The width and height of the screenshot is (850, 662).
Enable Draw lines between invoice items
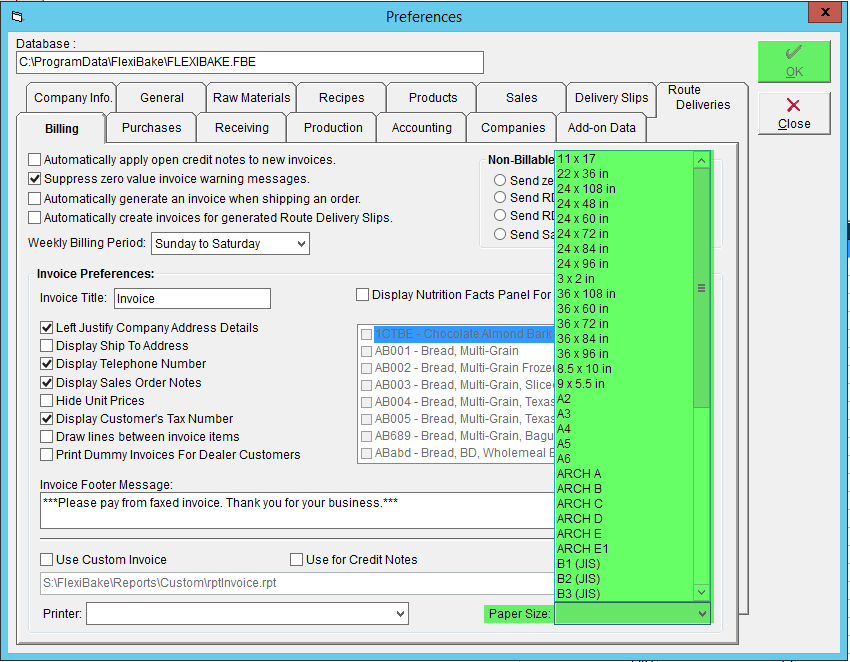[x=47, y=436]
